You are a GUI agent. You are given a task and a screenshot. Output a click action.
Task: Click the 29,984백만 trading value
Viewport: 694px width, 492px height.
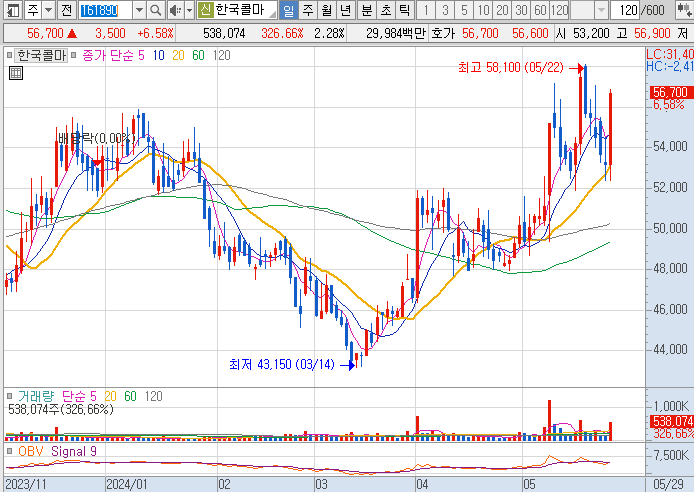tap(396, 33)
